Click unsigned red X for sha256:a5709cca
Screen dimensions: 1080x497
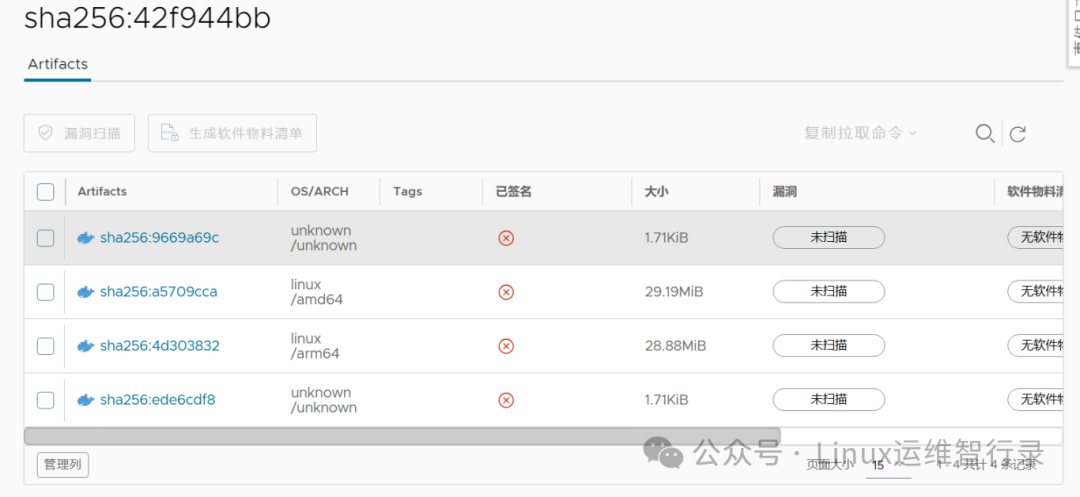(506, 292)
